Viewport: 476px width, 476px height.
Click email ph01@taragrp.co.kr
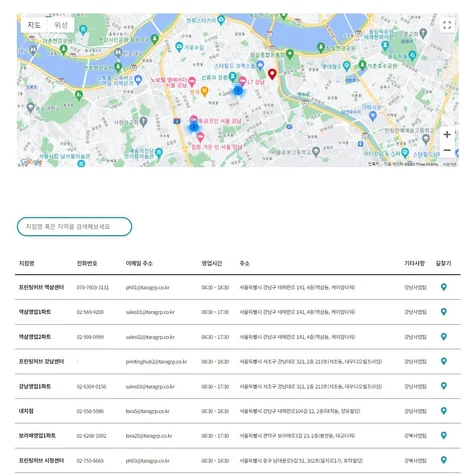(148, 287)
